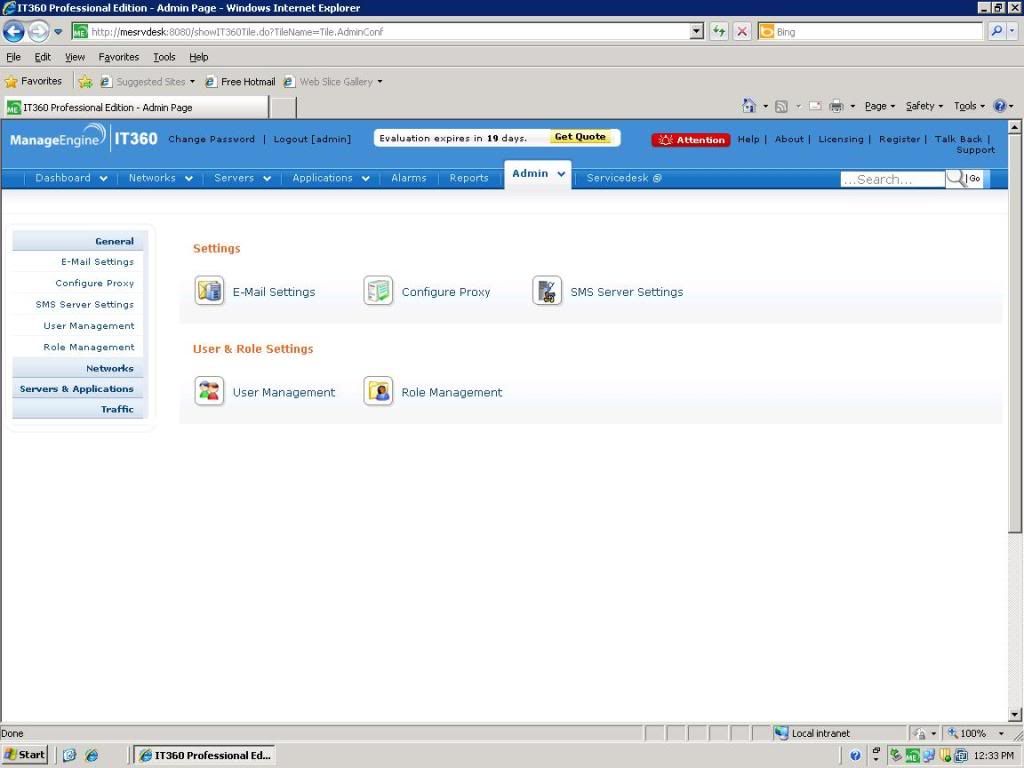Viewport: 1024px width, 768px height.
Task: Click the yellow Get Quote button
Action: [580, 137]
